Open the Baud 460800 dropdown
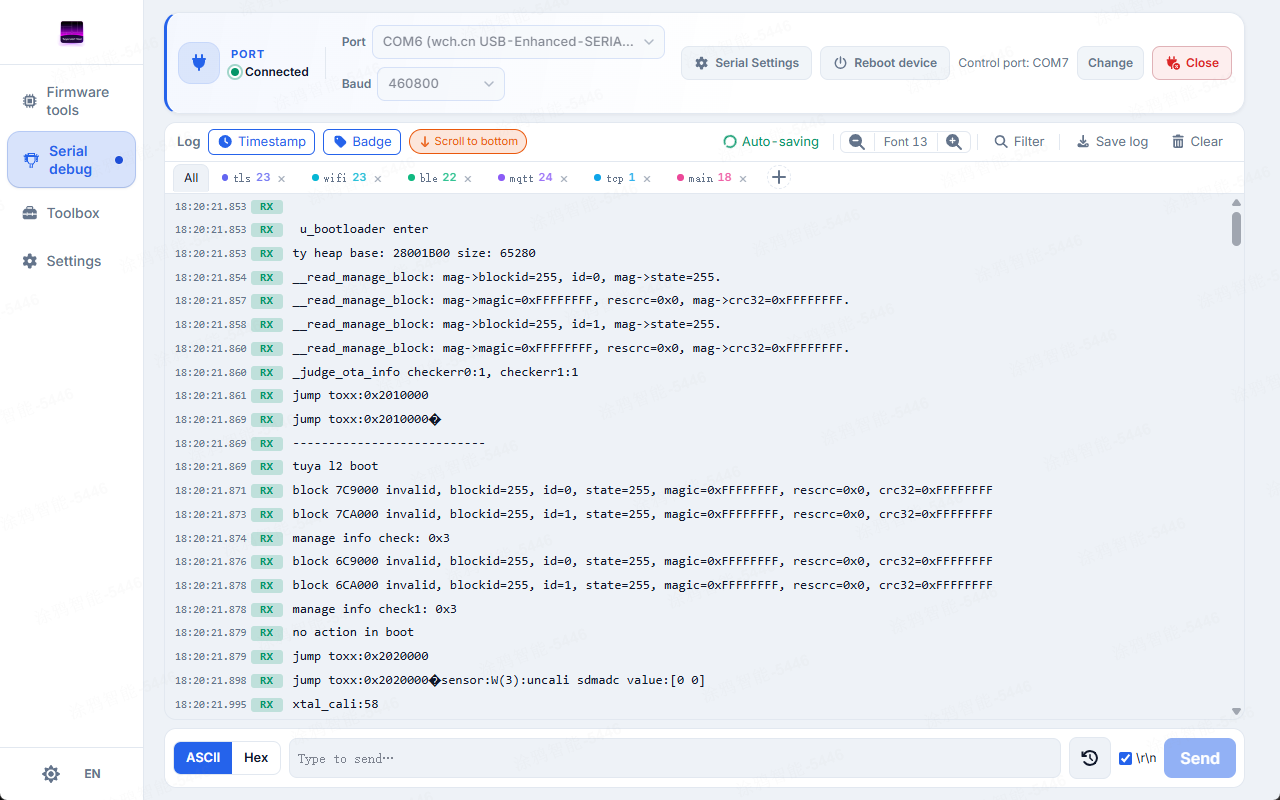The width and height of the screenshot is (1280, 800). (440, 84)
